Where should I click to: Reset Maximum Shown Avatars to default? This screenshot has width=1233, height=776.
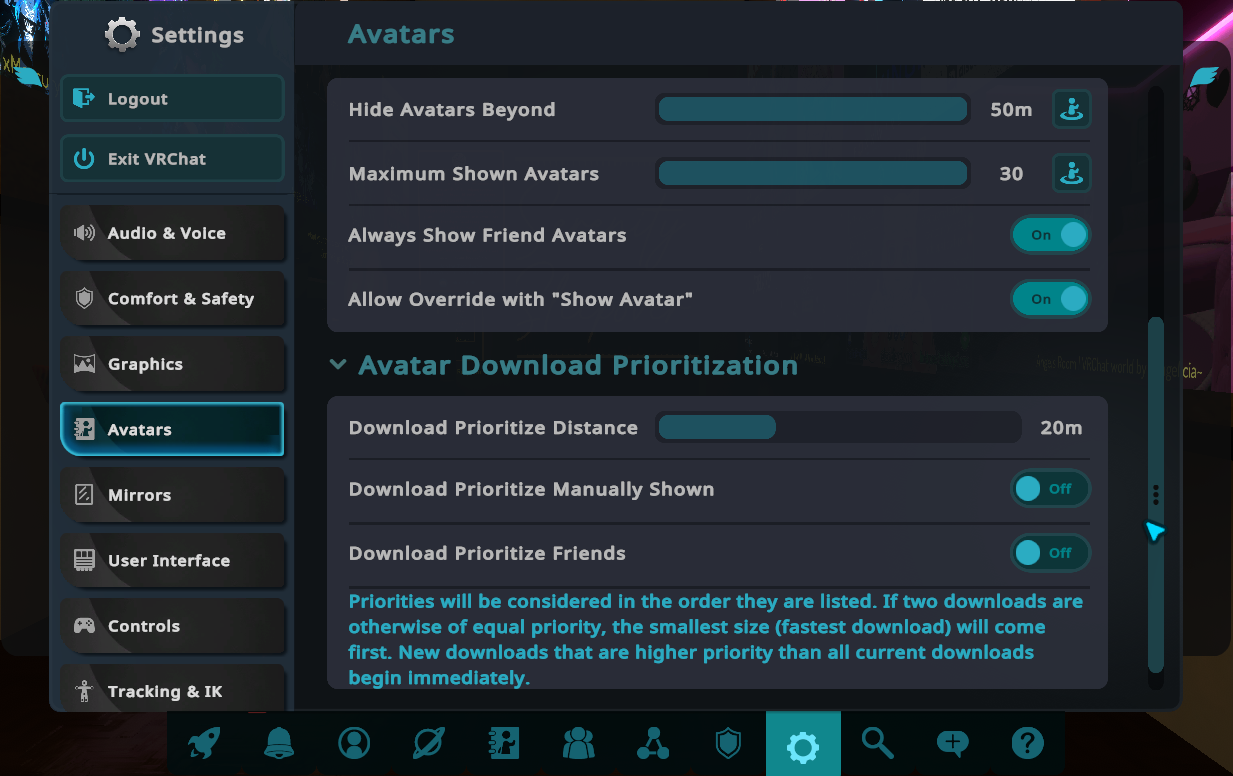tap(1071, 174)
